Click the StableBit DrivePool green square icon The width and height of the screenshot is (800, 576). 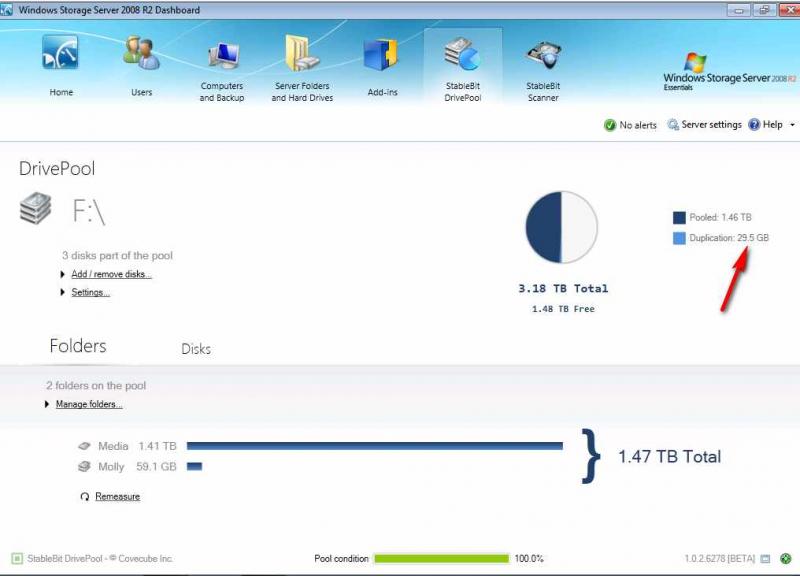point(17,559)
